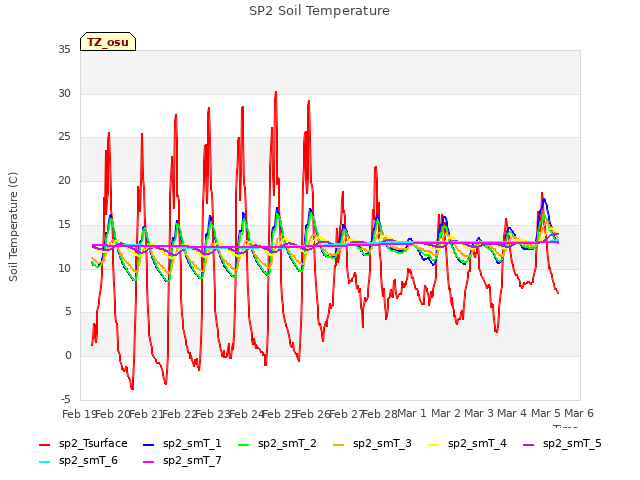Toggle the sp2_smT_4 legend entry
The image size is (640, 480).
(x=467, y=444)
